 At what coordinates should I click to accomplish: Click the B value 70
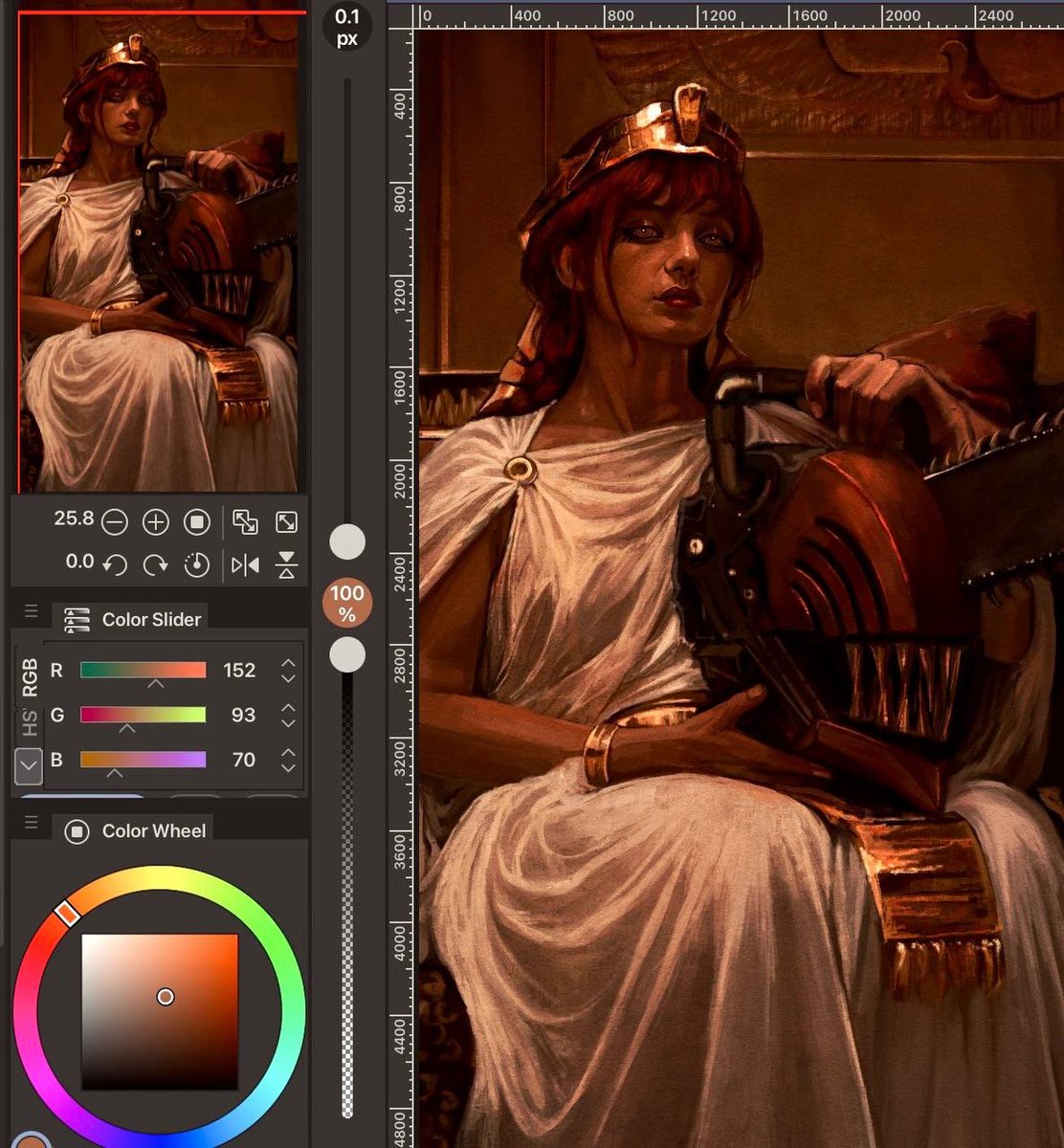tap(244, 760)
